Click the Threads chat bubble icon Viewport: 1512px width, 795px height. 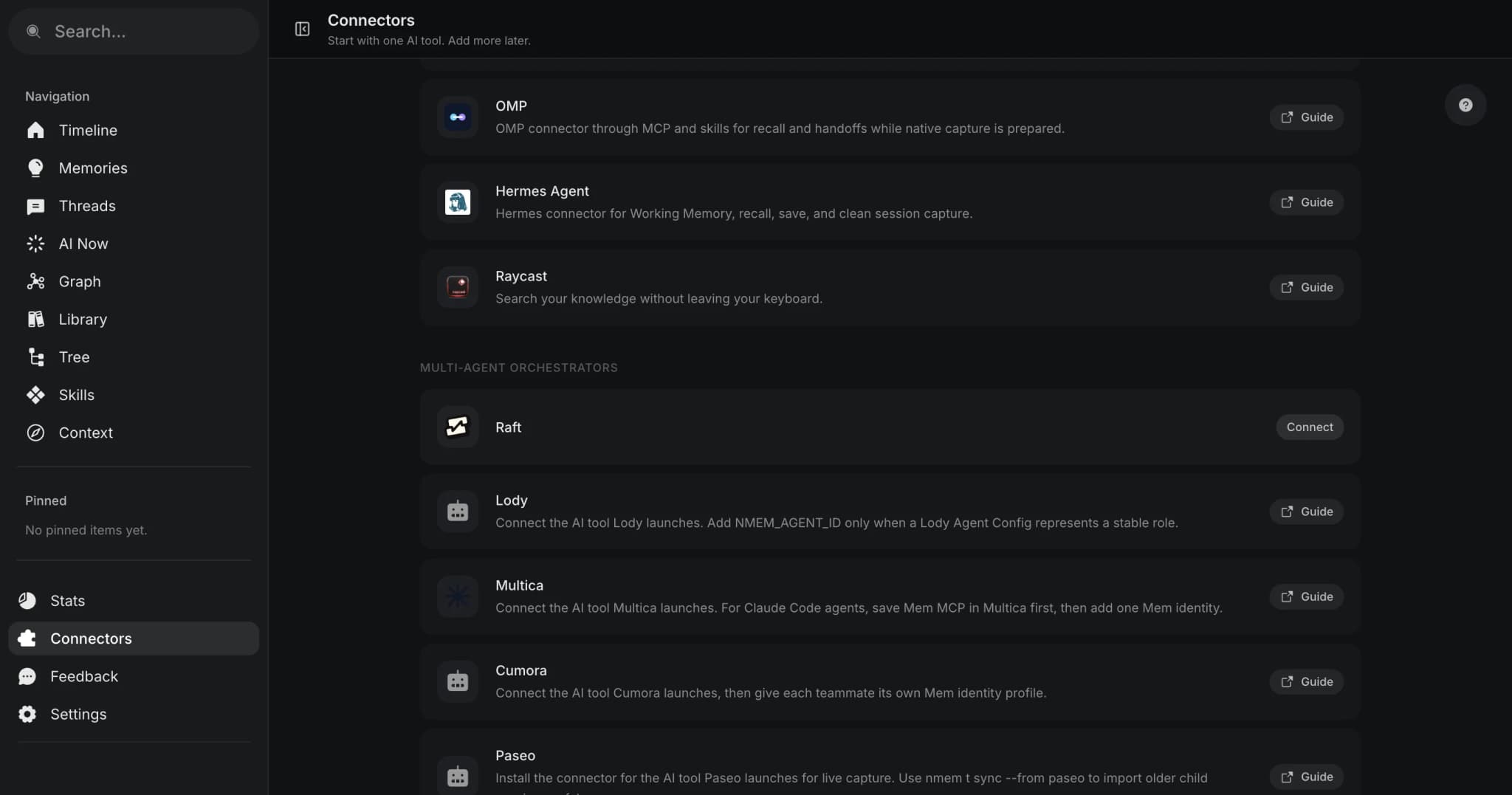(x=35, y=206)
